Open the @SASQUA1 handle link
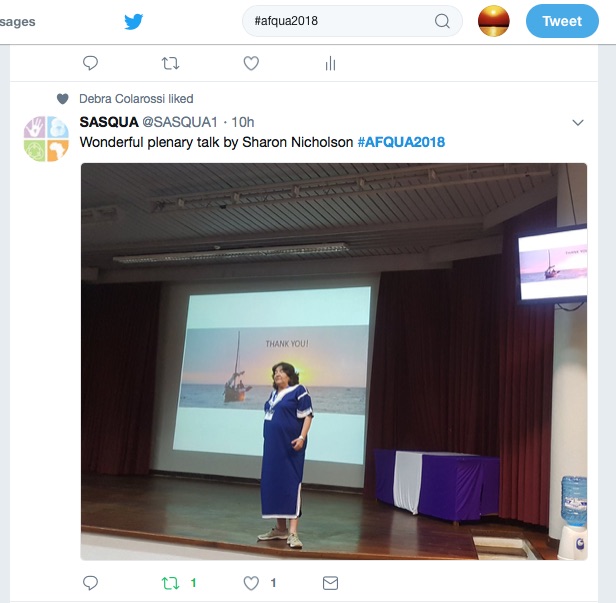Viewport: 616px width, 603px height. pos(180,122)
